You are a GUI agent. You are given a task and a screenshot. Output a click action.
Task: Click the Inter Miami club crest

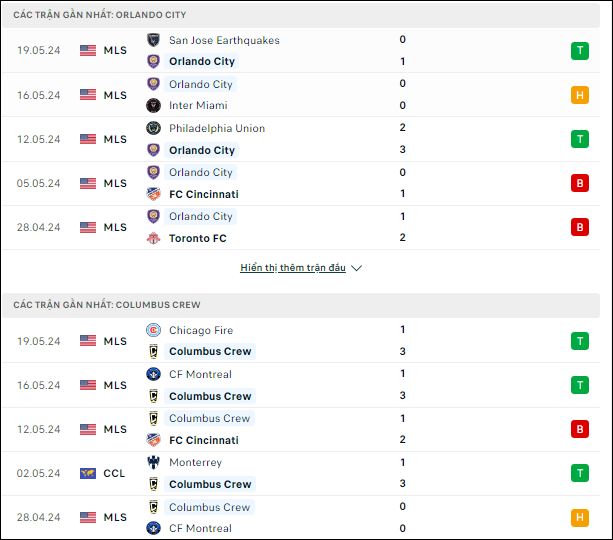pyautogui.click(x=153, y=105)
